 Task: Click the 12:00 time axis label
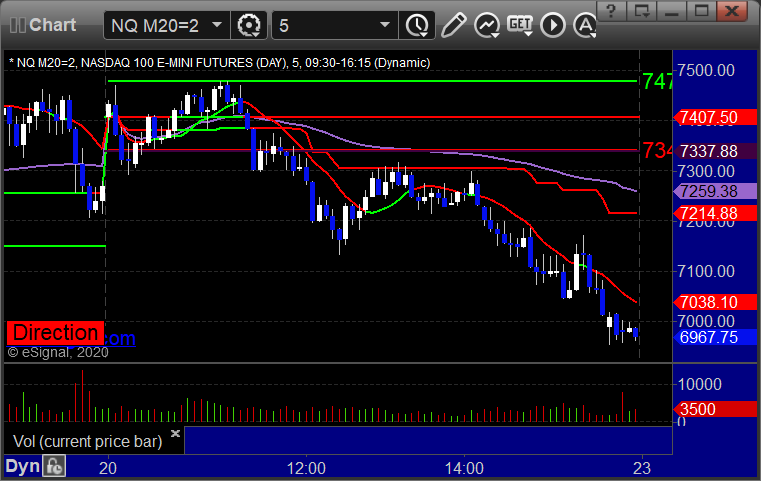pos(306,468)
